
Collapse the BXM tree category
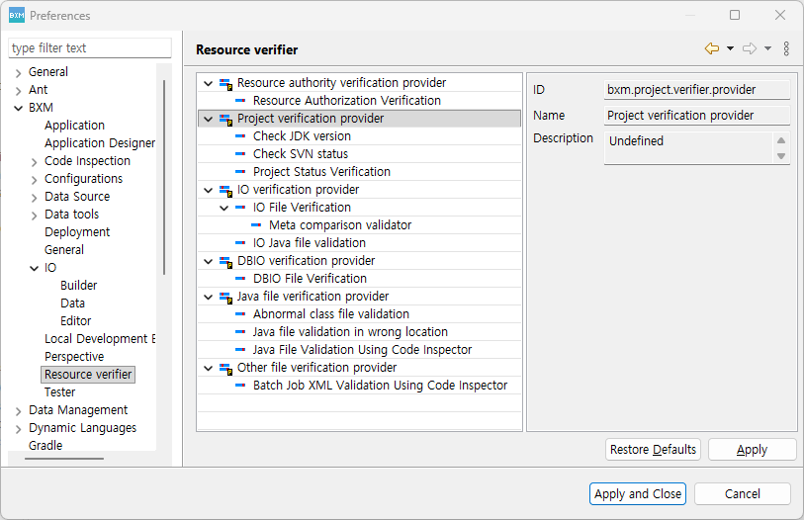(18, 108)
